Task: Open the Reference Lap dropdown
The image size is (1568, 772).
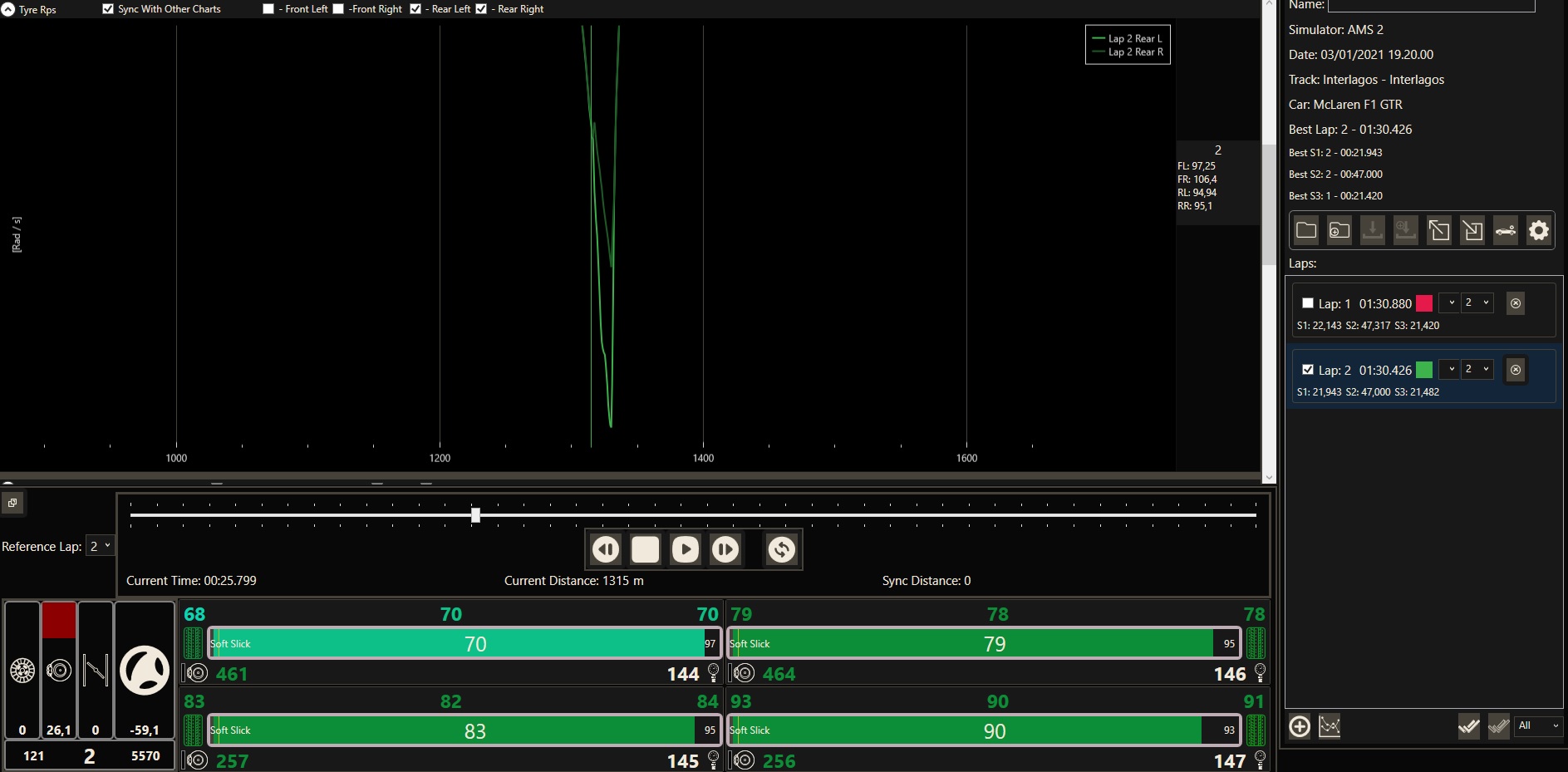Action: [101, 546]
